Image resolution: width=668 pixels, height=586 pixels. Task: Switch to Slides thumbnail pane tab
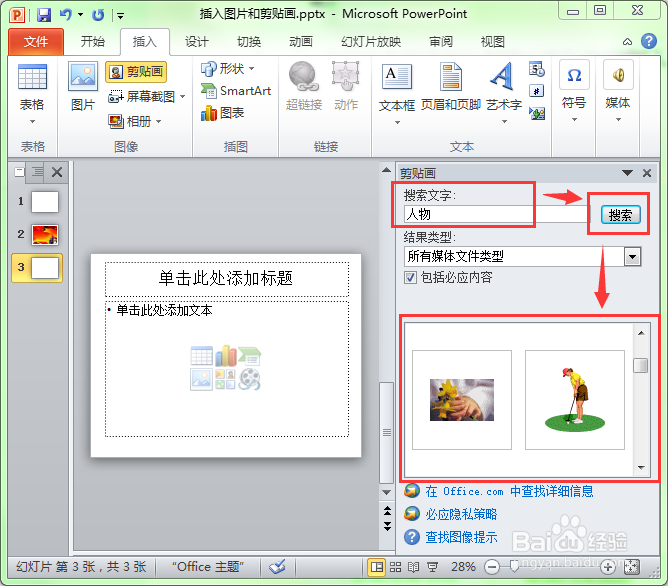click(19, 172)
